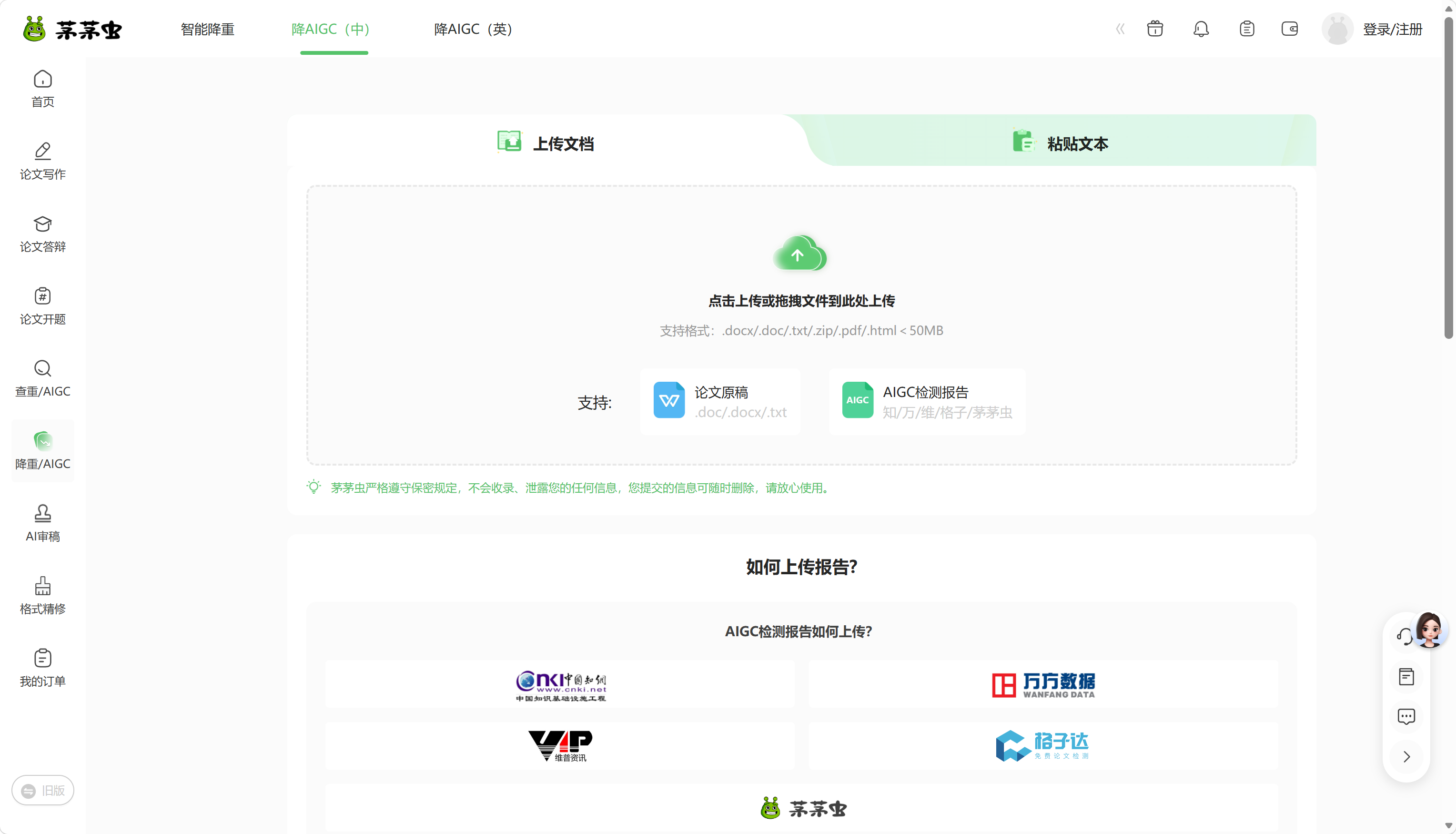Click the AIGC检测报告 support card
The height and width of the screenshot is (834, 1456).
(x=927, y=402)
